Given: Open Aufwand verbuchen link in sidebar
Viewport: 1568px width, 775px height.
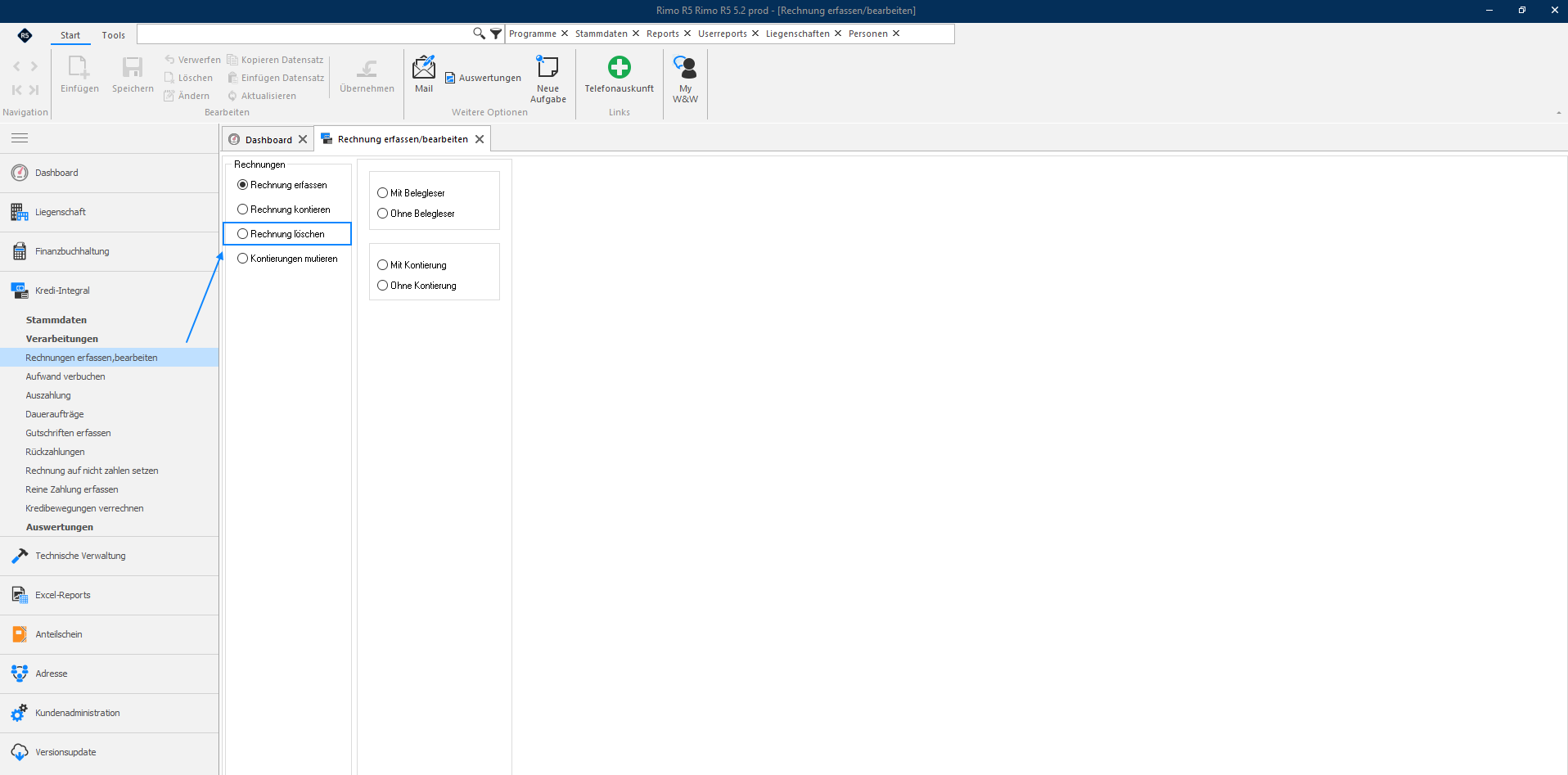Looking at the screenshot, I should [65, 376].
